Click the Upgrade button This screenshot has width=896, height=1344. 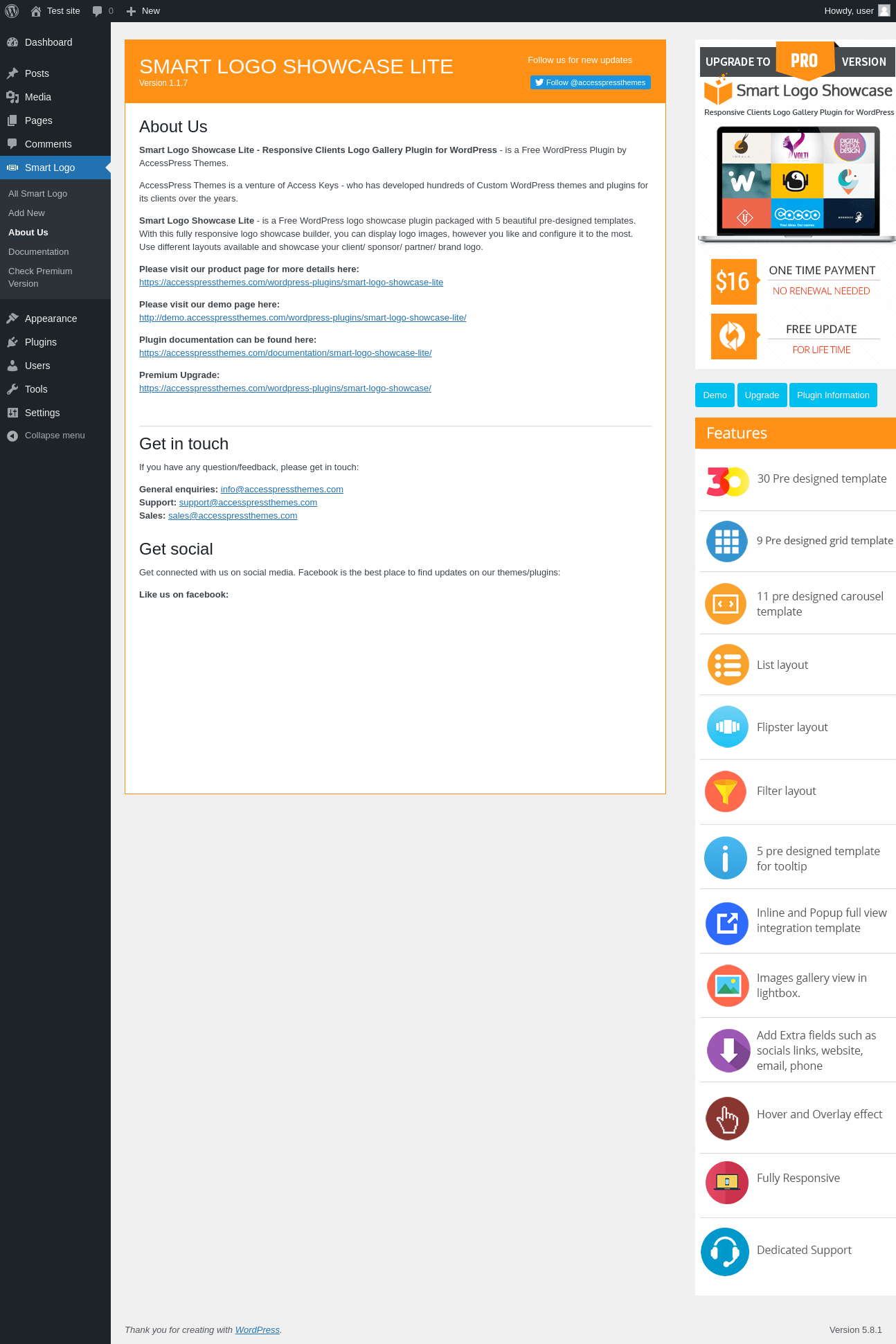(x=762, y=395)
